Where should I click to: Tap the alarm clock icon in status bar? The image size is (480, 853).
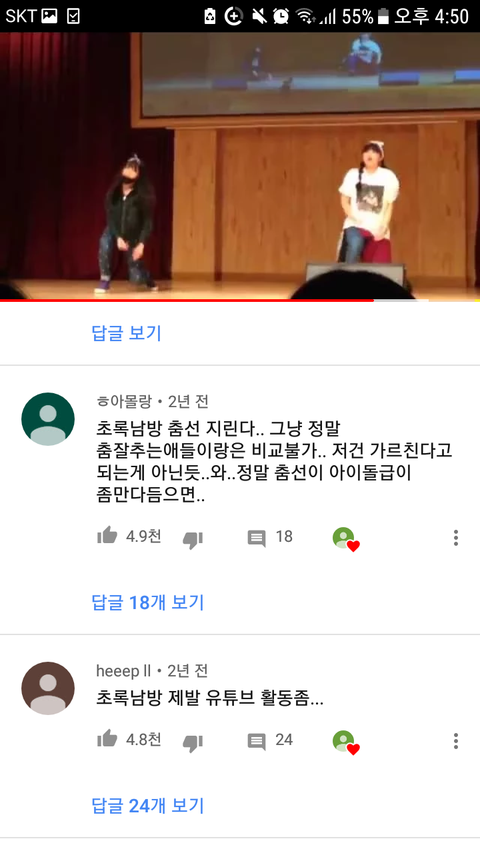pos(281,16)
